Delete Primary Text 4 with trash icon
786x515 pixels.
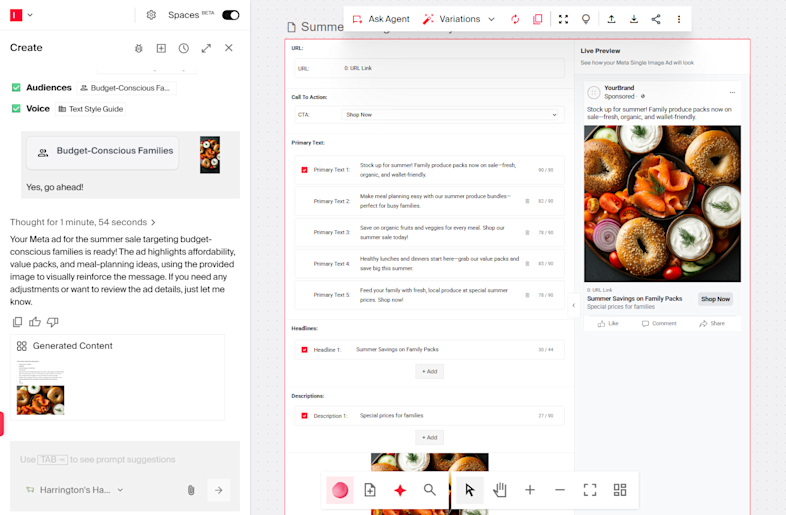point(527,264)
